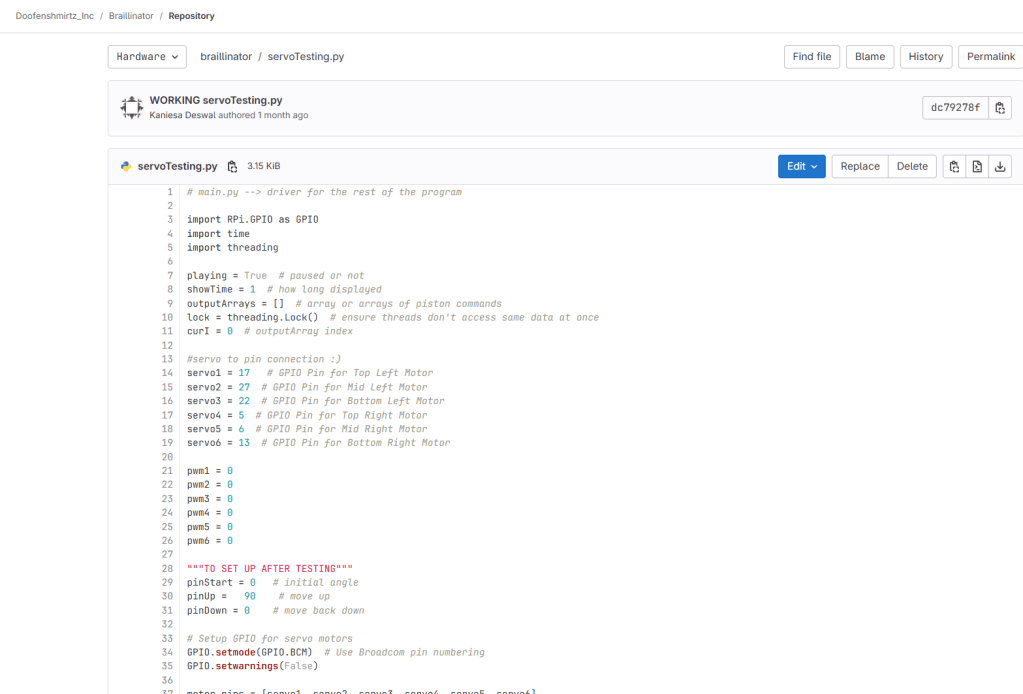Delete the file with the Delete button
Image resolution: width=1023 pixels, height=694 pixels.
tap(911, 167)
